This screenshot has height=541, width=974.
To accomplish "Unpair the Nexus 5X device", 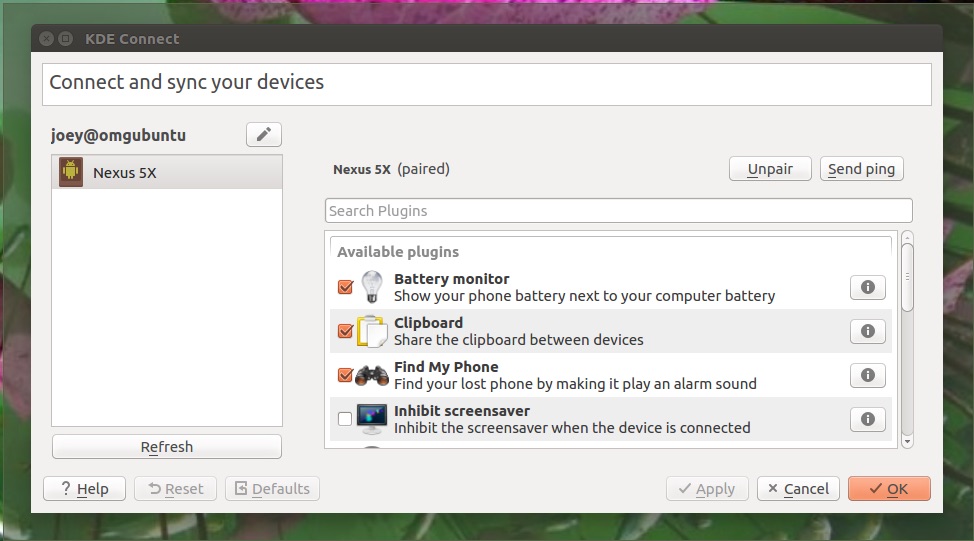I will 770,169.
